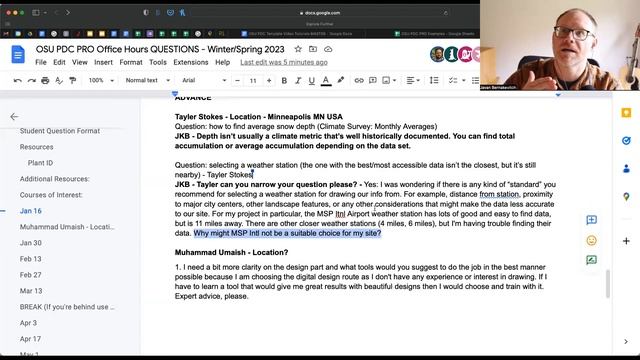This screenshot has width=640, height=360.
Task: Activate the paint format tool
Action: click(73, 80)
